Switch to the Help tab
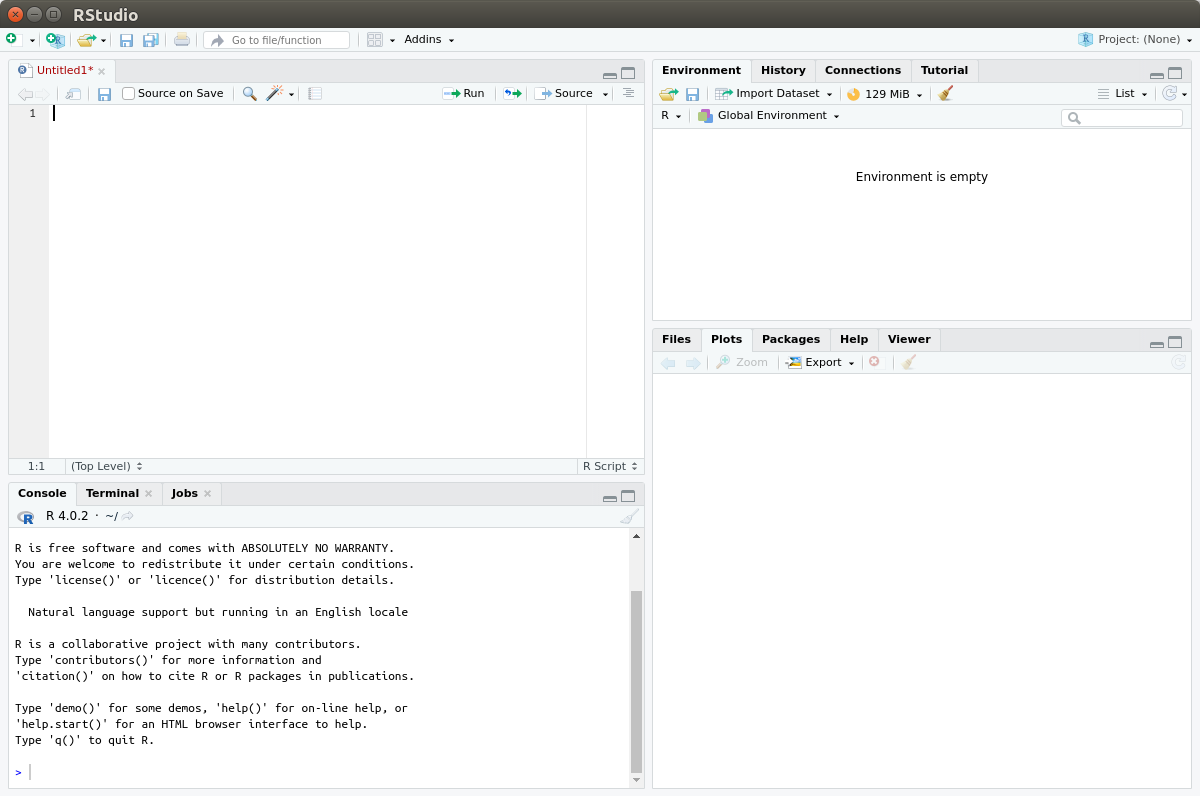The width and height of the screenshot is (1200, 796). coord(854,340)
